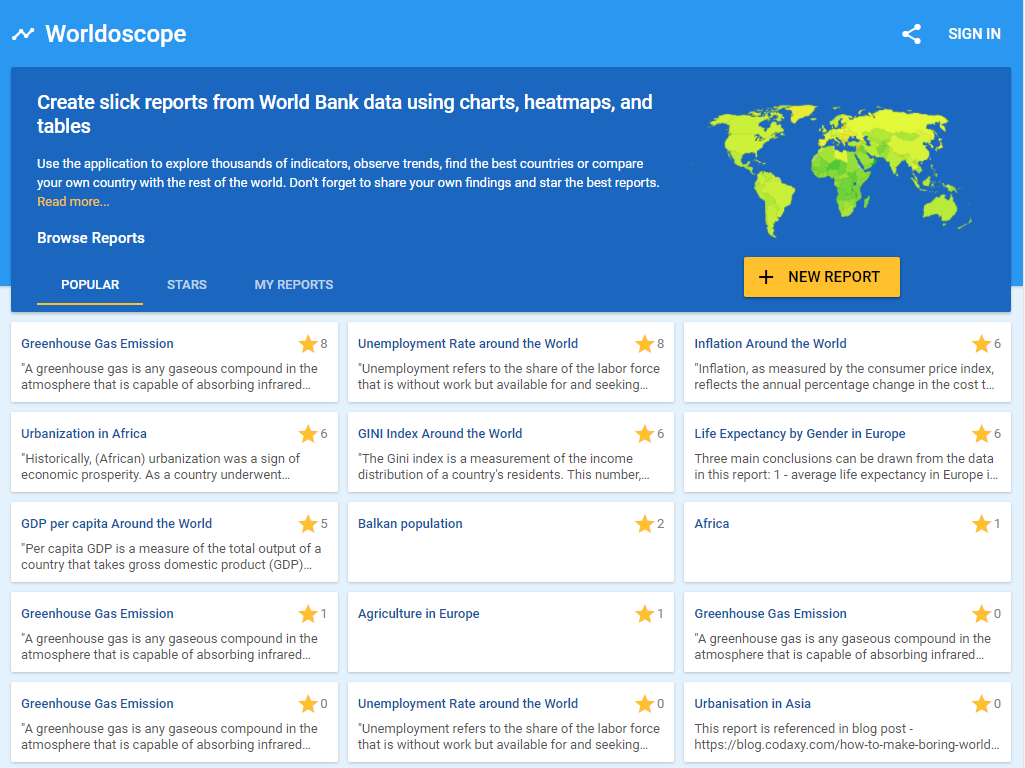
Task: Click Sign In in the header
Action: 974,34
